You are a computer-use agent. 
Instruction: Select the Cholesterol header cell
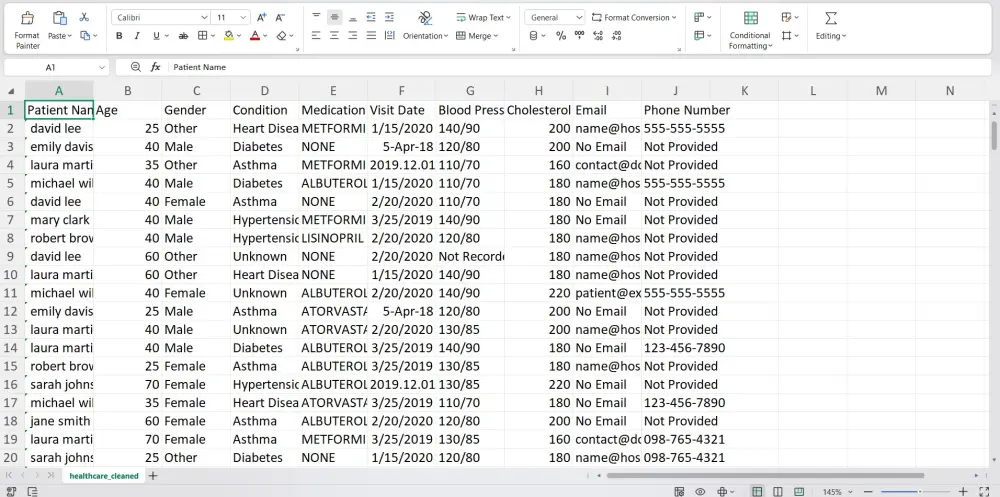point(538,110)
